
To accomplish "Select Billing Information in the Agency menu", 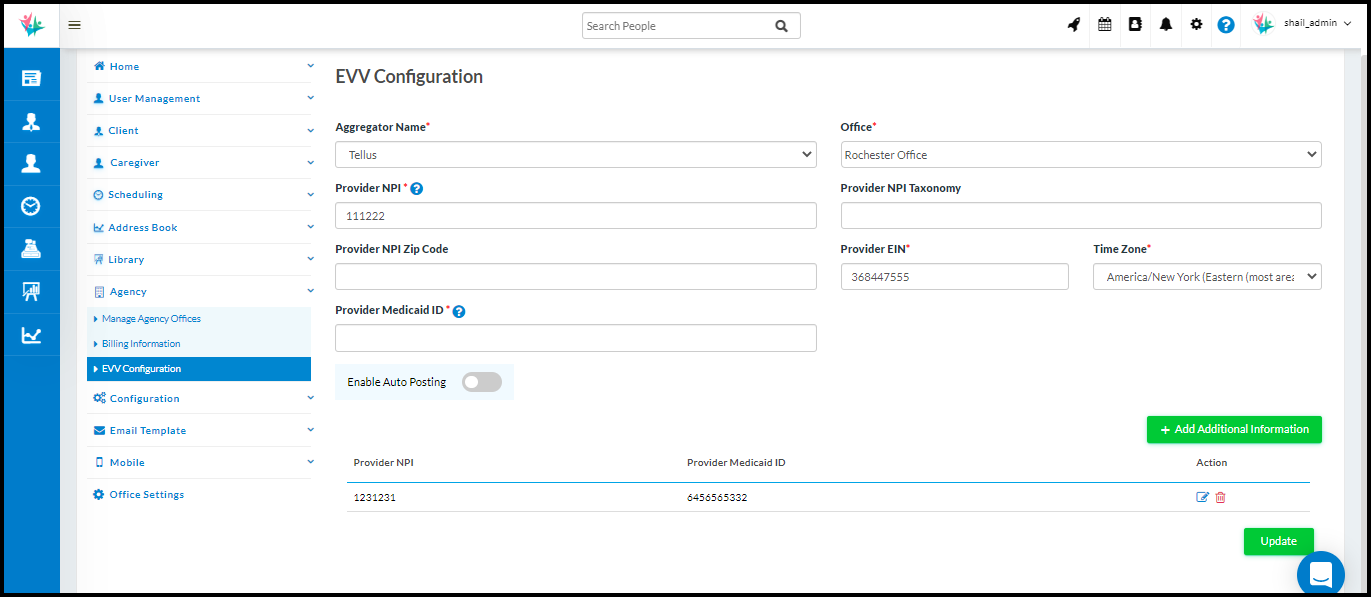I will click(141, 344).
